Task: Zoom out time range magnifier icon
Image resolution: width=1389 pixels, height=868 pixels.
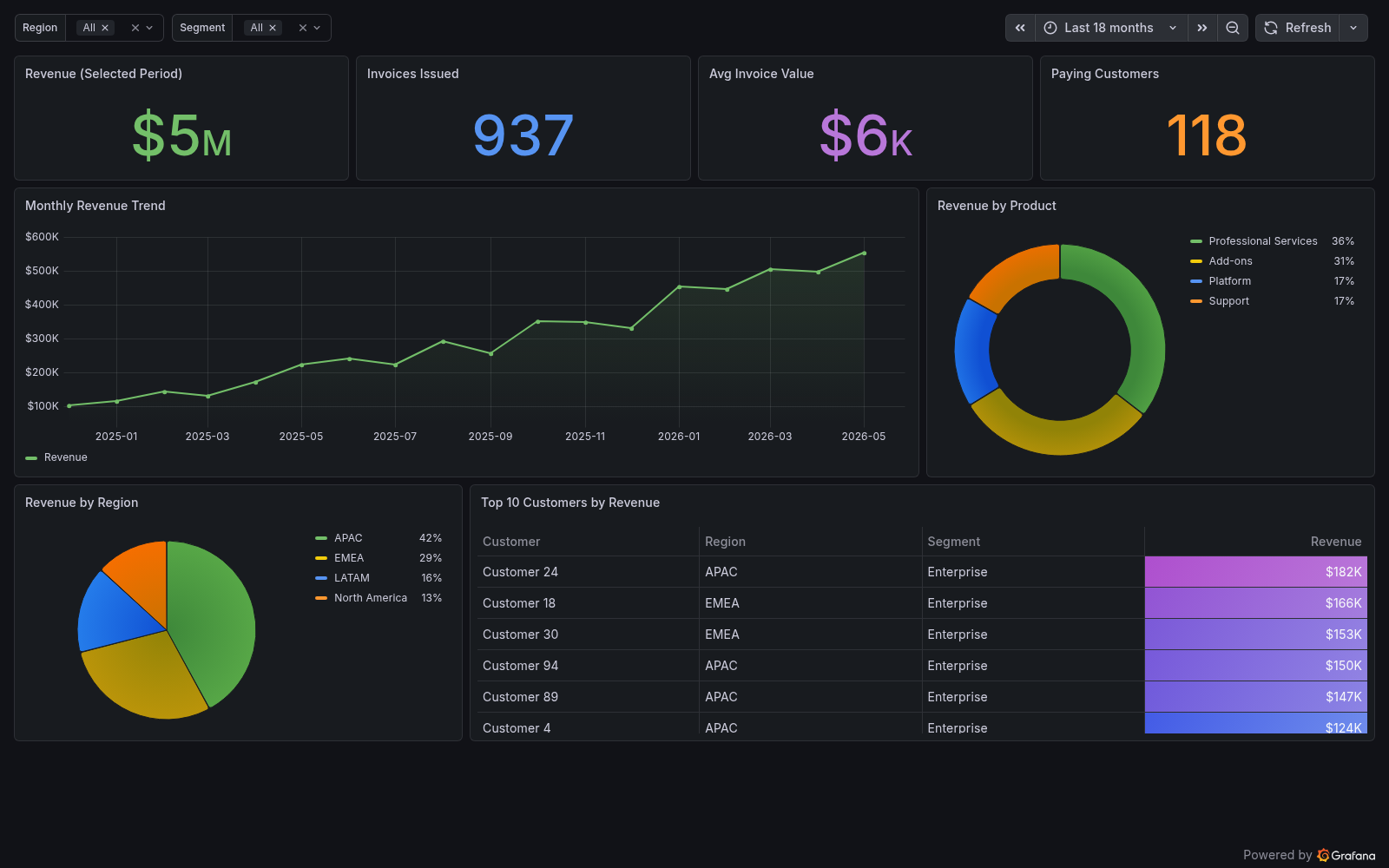Action: click(1233, 28)
